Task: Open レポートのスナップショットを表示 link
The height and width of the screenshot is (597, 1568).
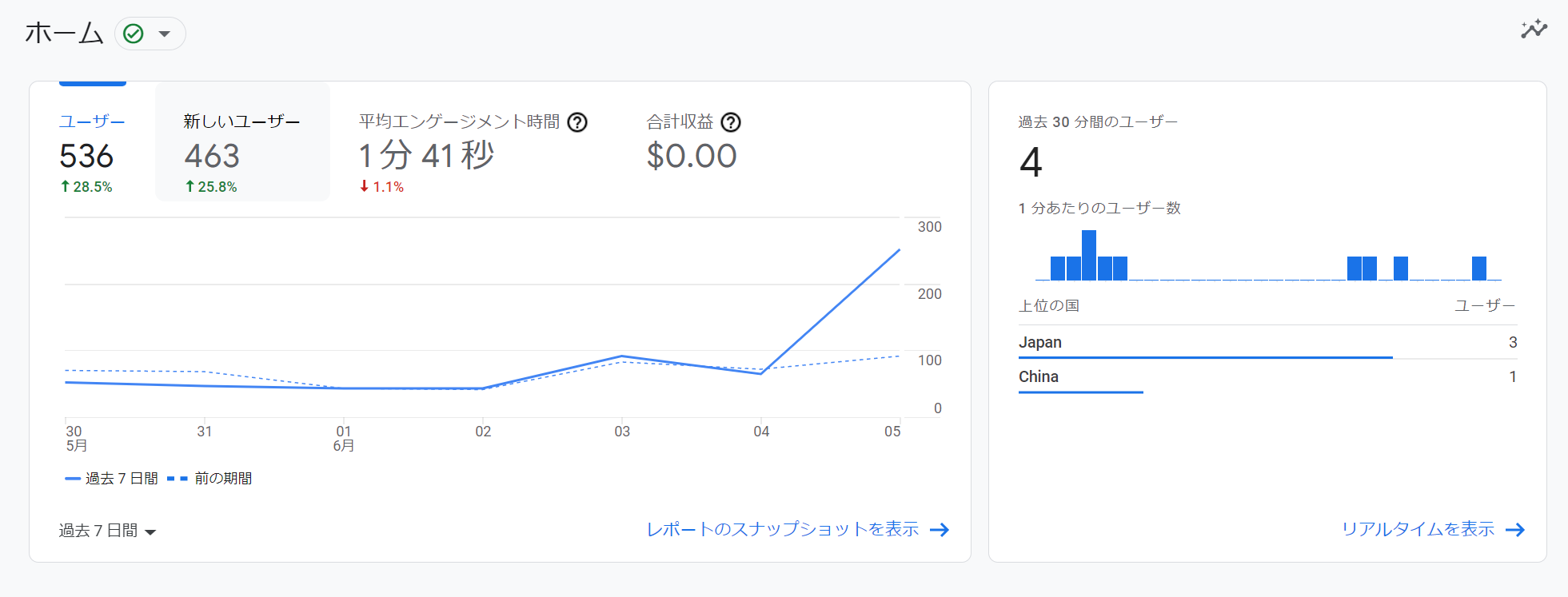Action: click(783, 529)
